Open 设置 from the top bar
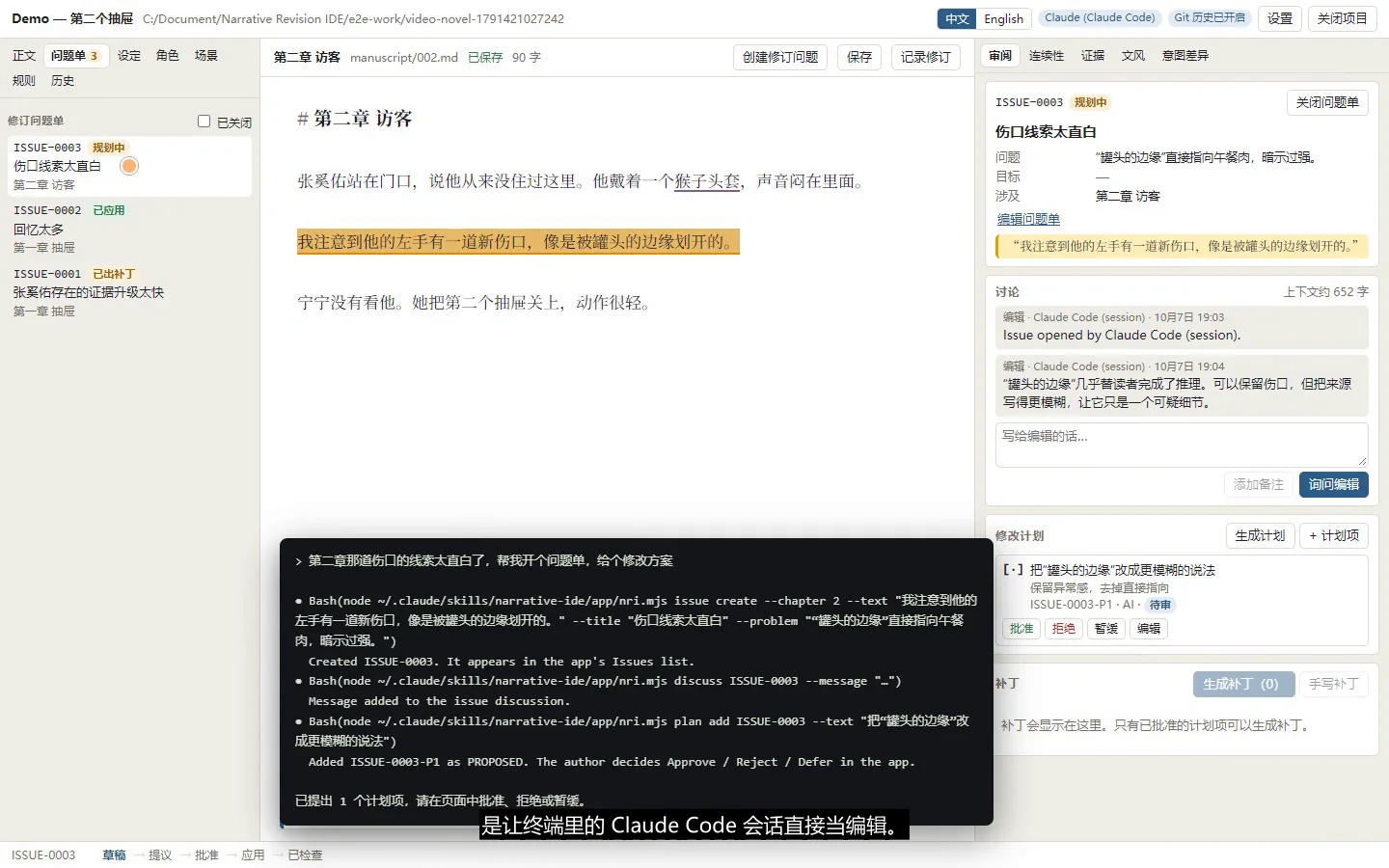The image size is (1389, 868). click(1280, 18)
